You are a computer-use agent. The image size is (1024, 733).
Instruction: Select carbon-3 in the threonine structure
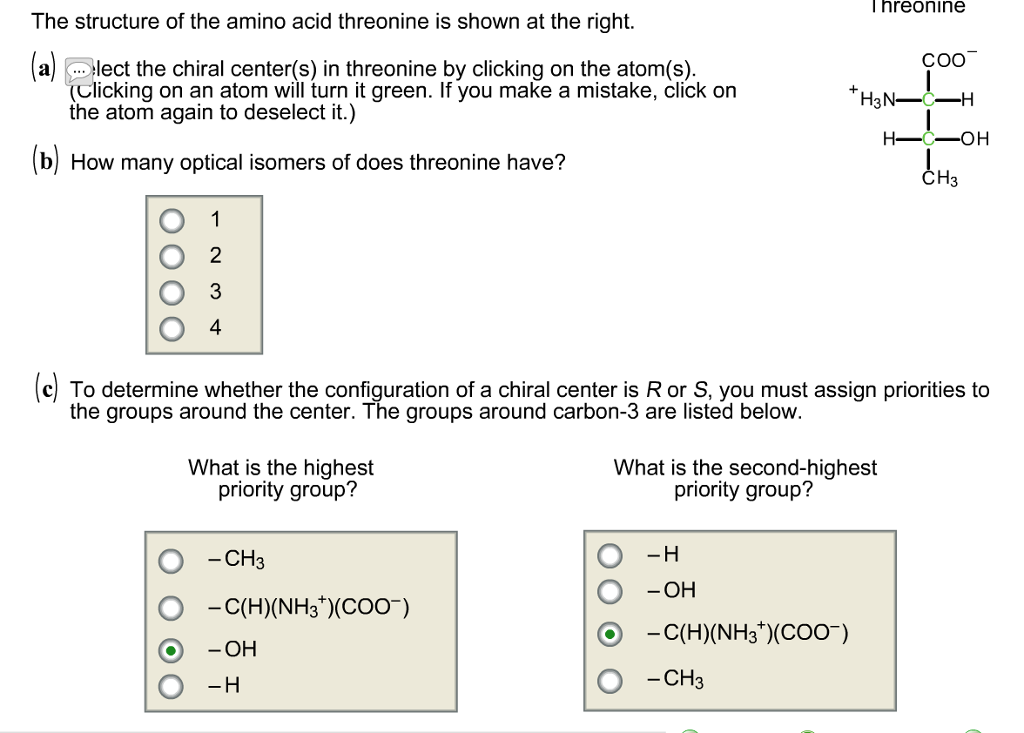(x=930, y=140)
